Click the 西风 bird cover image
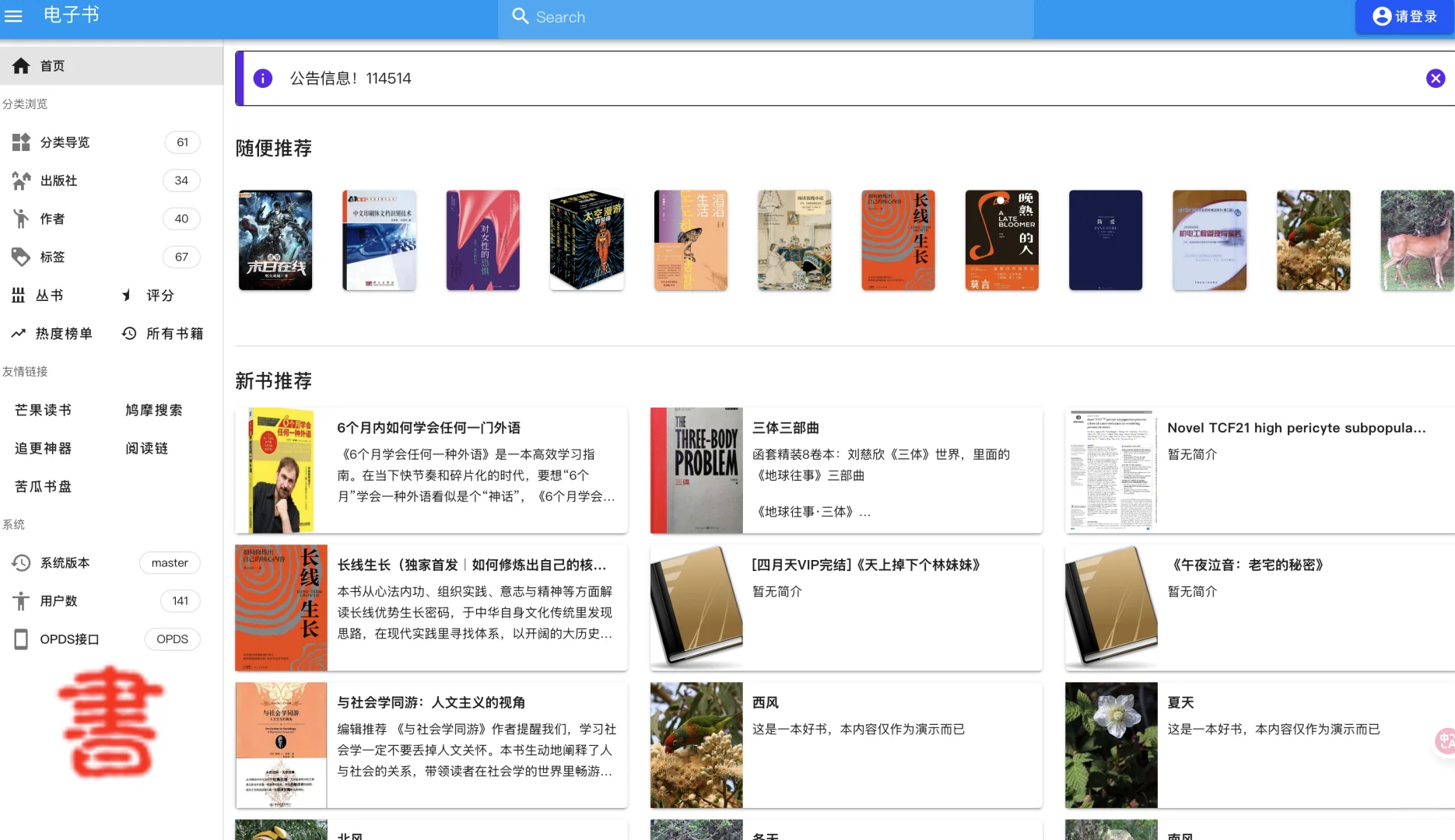The image size is (1455, 840). click(696, 745)
